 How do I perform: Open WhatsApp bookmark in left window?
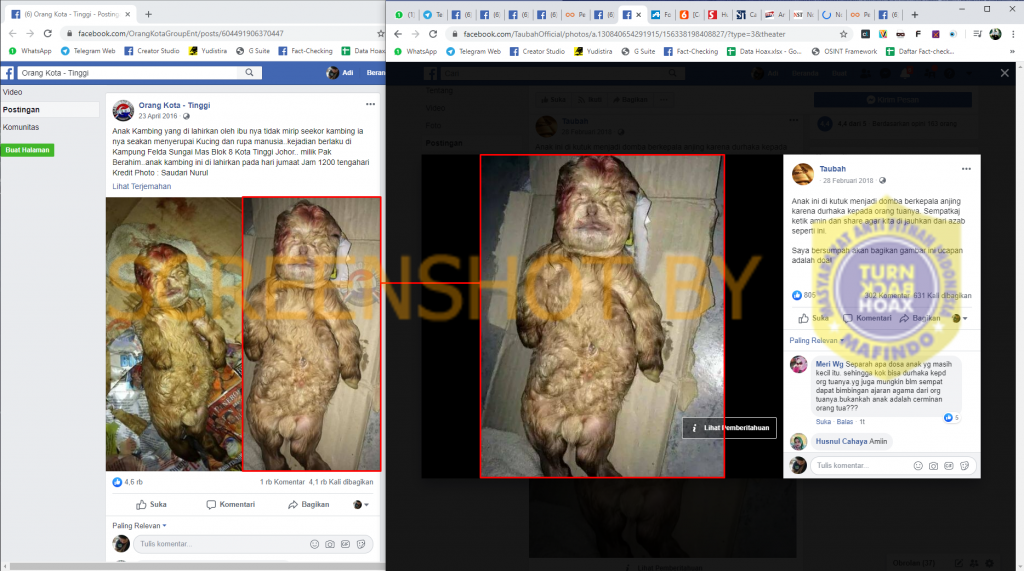30,51
